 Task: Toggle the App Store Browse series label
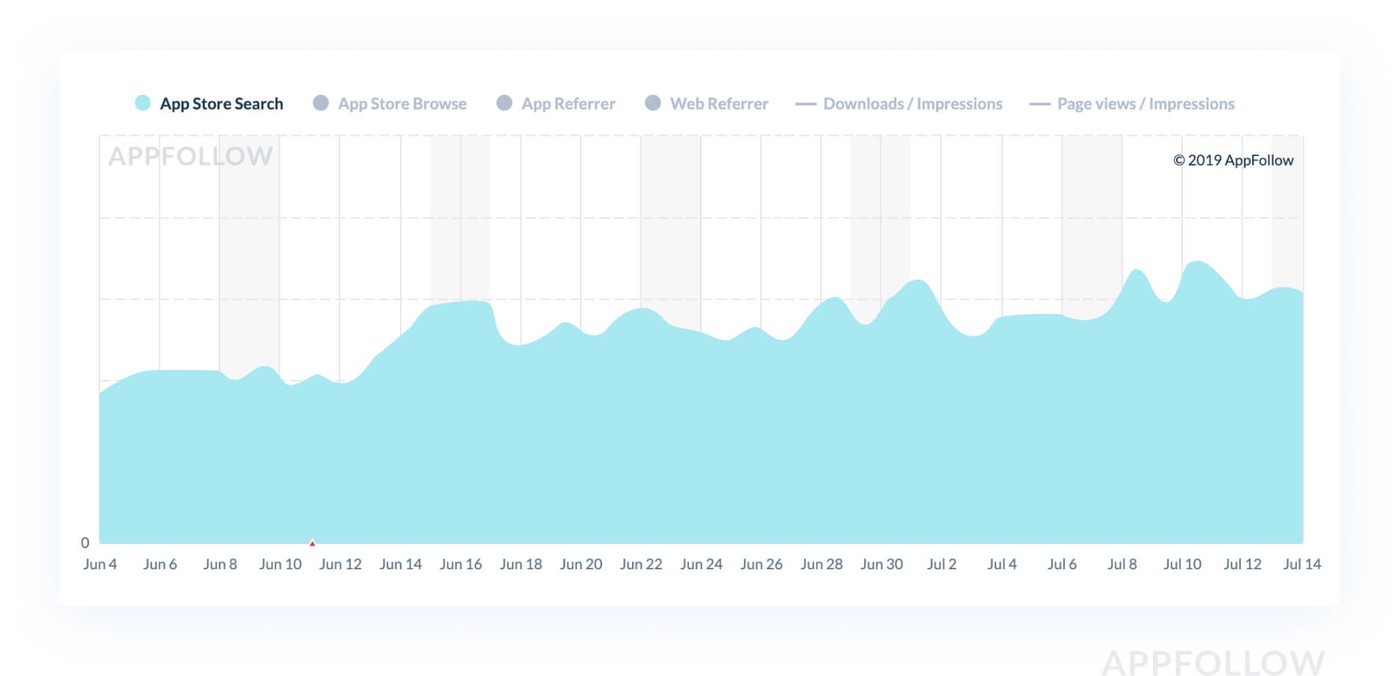click(402, 104)
